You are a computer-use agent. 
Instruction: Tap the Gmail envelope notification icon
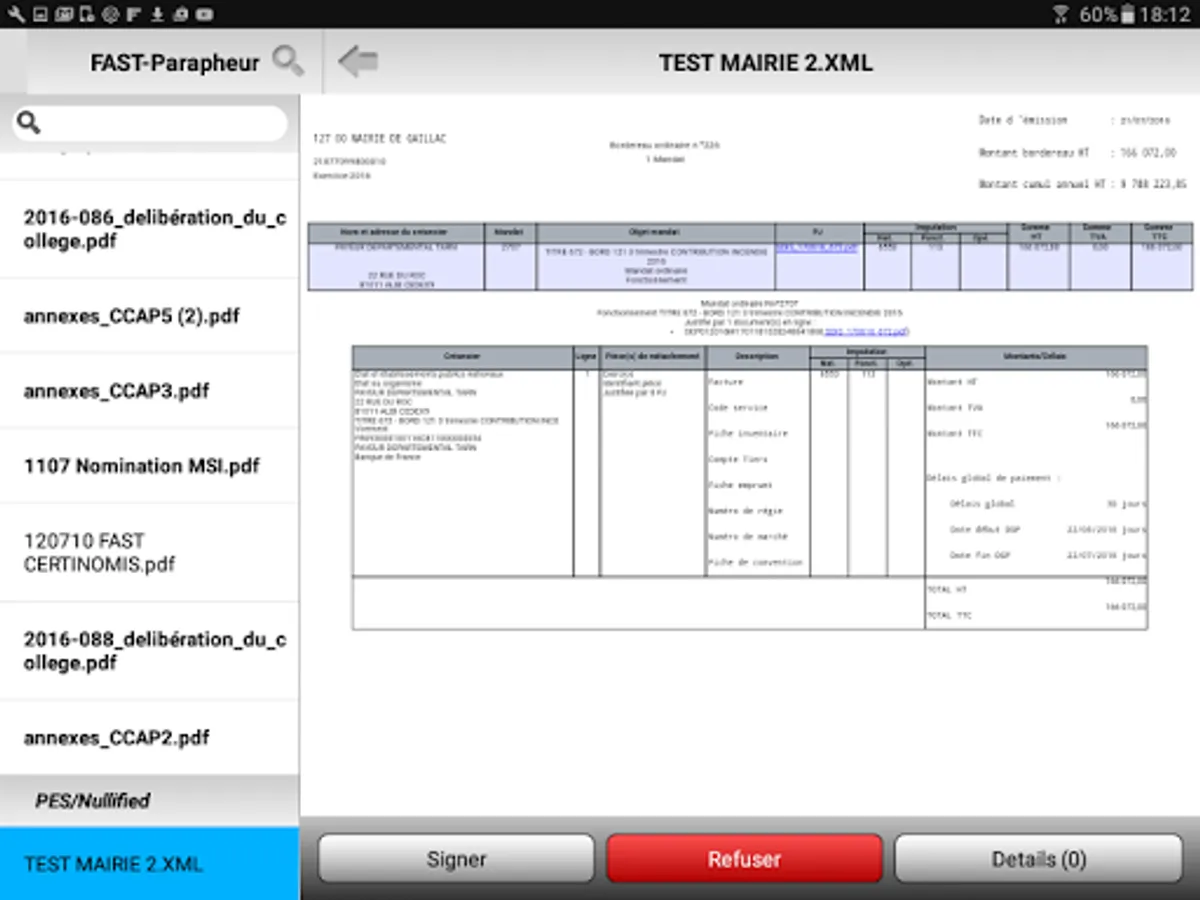point(62,14)
